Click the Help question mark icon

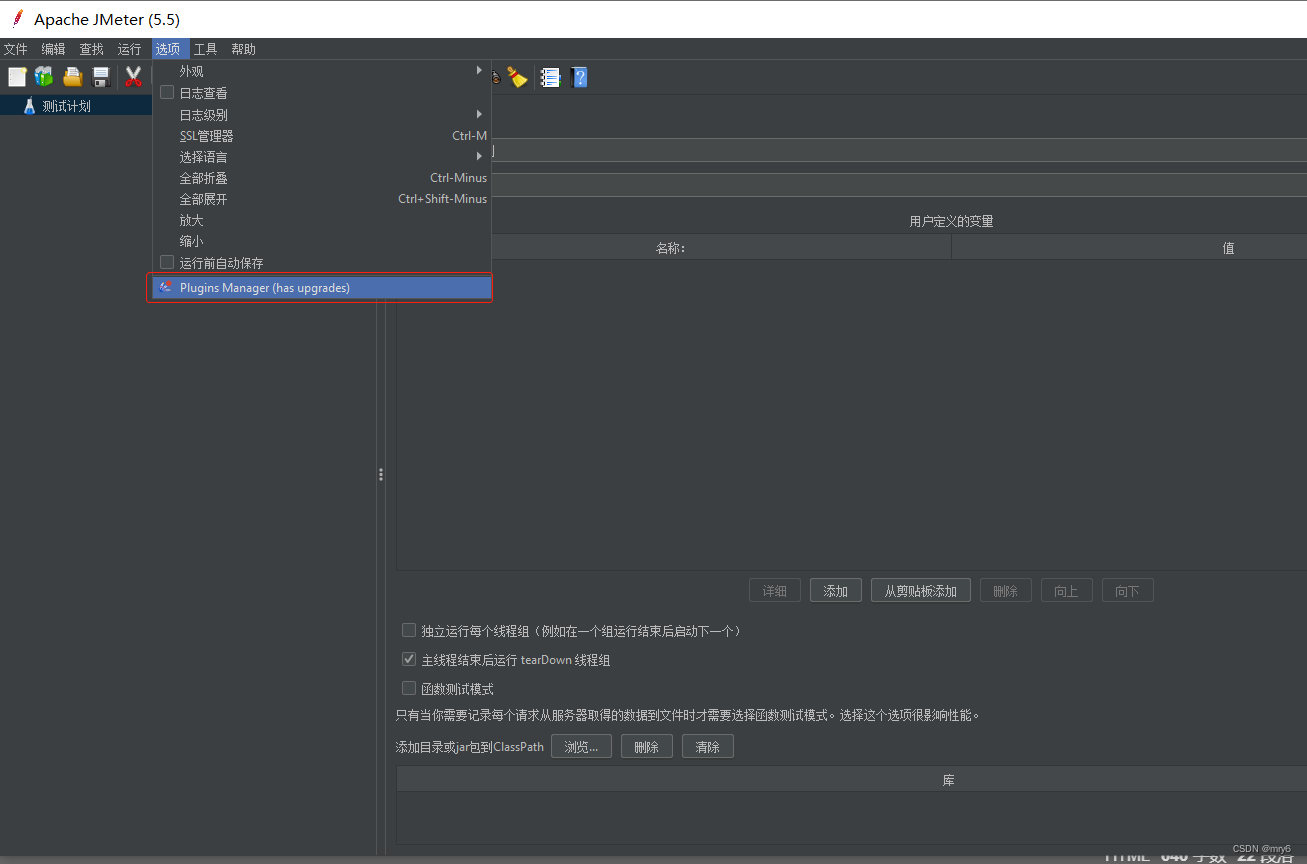click(x=579, y=77)
